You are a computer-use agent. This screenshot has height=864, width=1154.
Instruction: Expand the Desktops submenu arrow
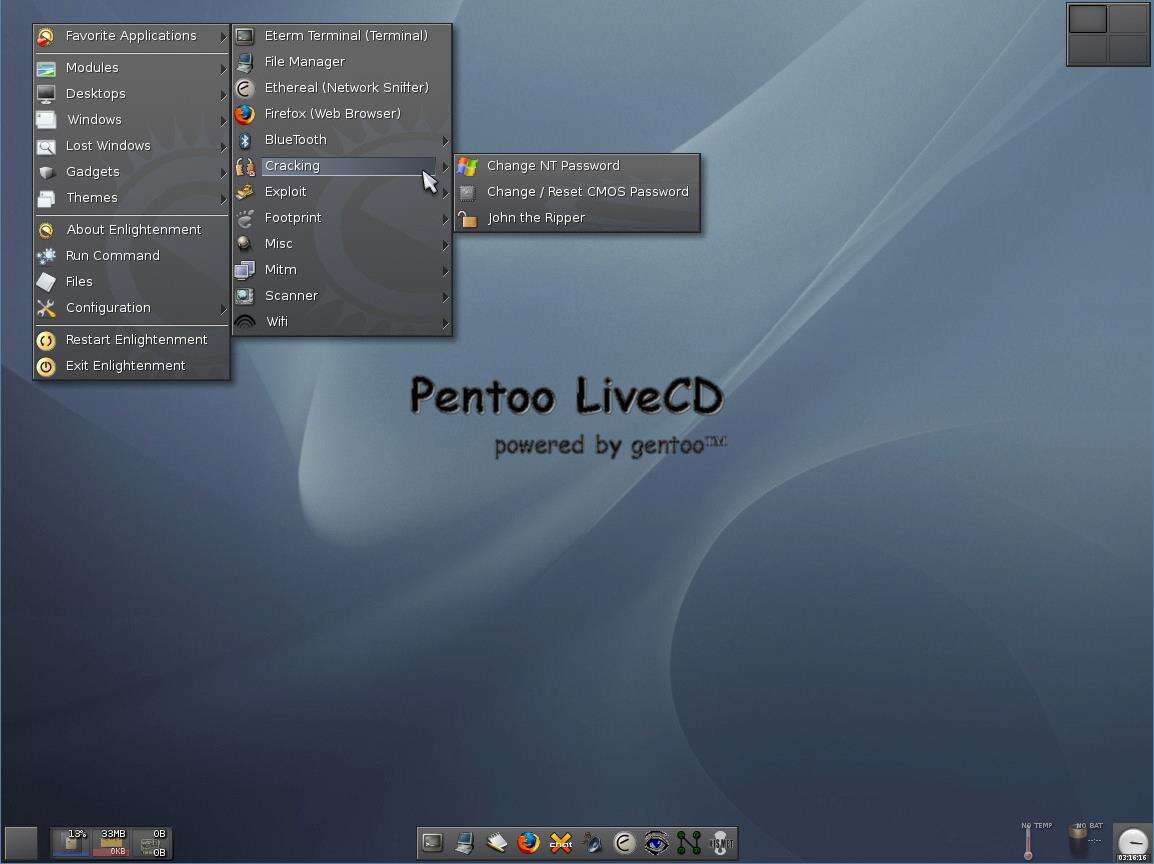pyautogui.click(x=223, y=95)
